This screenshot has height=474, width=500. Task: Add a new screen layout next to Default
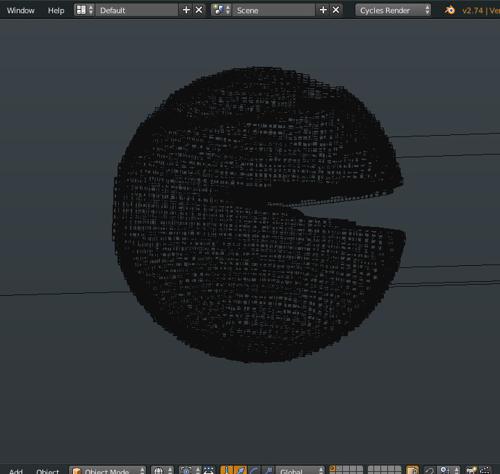tap(186, 10)
